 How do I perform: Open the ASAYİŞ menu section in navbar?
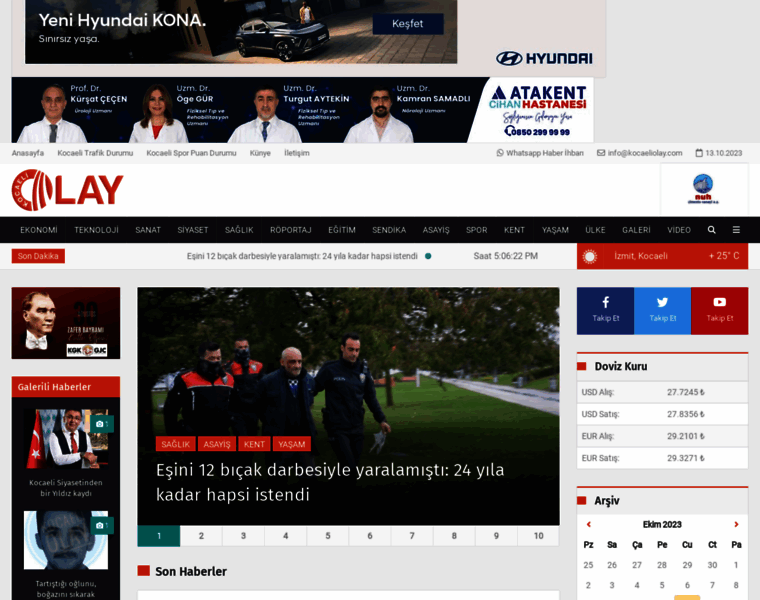436,230
